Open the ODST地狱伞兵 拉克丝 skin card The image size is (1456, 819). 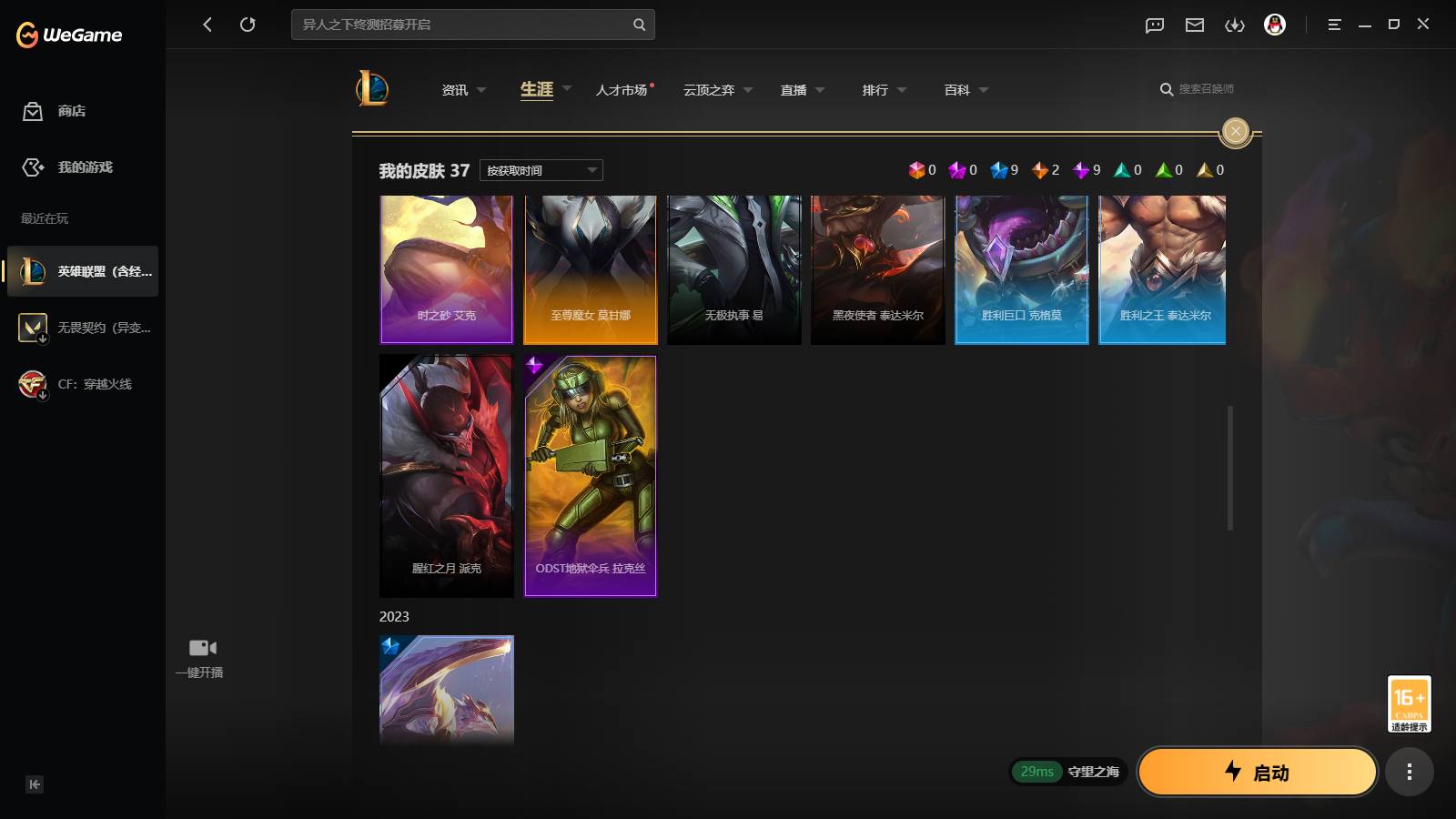(x=590, y=476)
